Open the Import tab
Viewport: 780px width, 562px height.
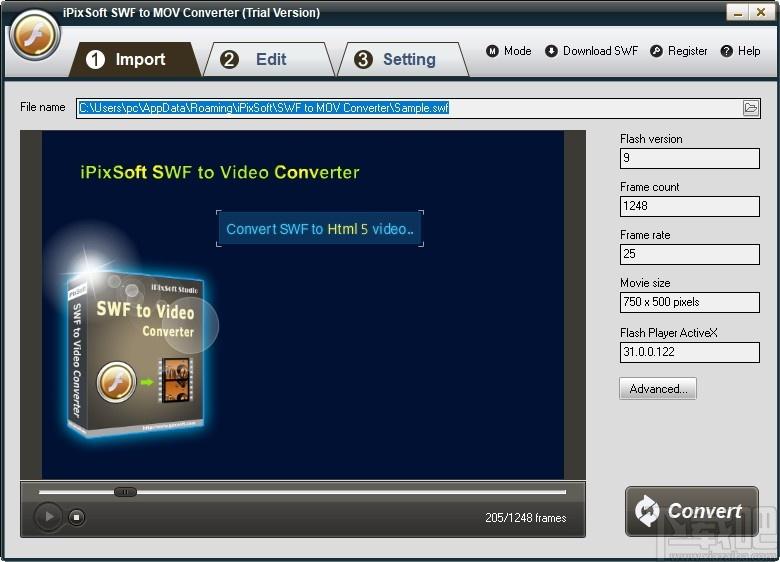point(134,60)
